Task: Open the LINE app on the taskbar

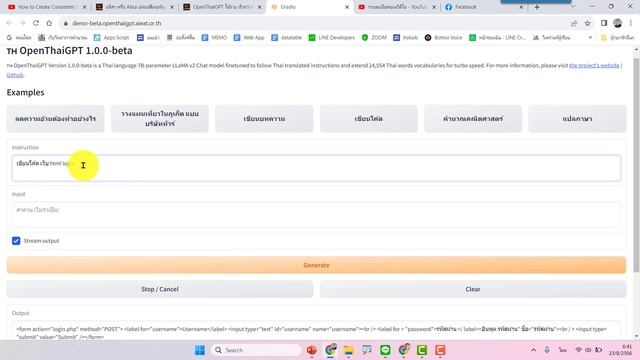Action: 385,350
